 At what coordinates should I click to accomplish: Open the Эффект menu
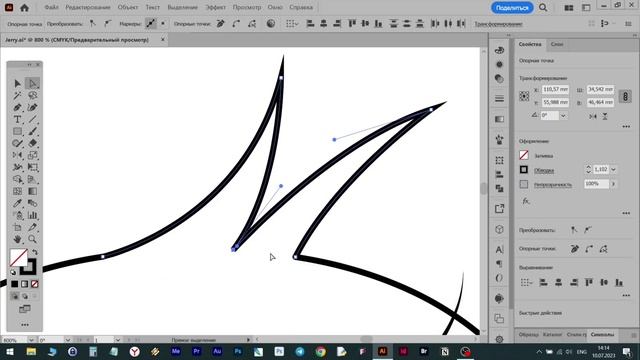(215, 7)
